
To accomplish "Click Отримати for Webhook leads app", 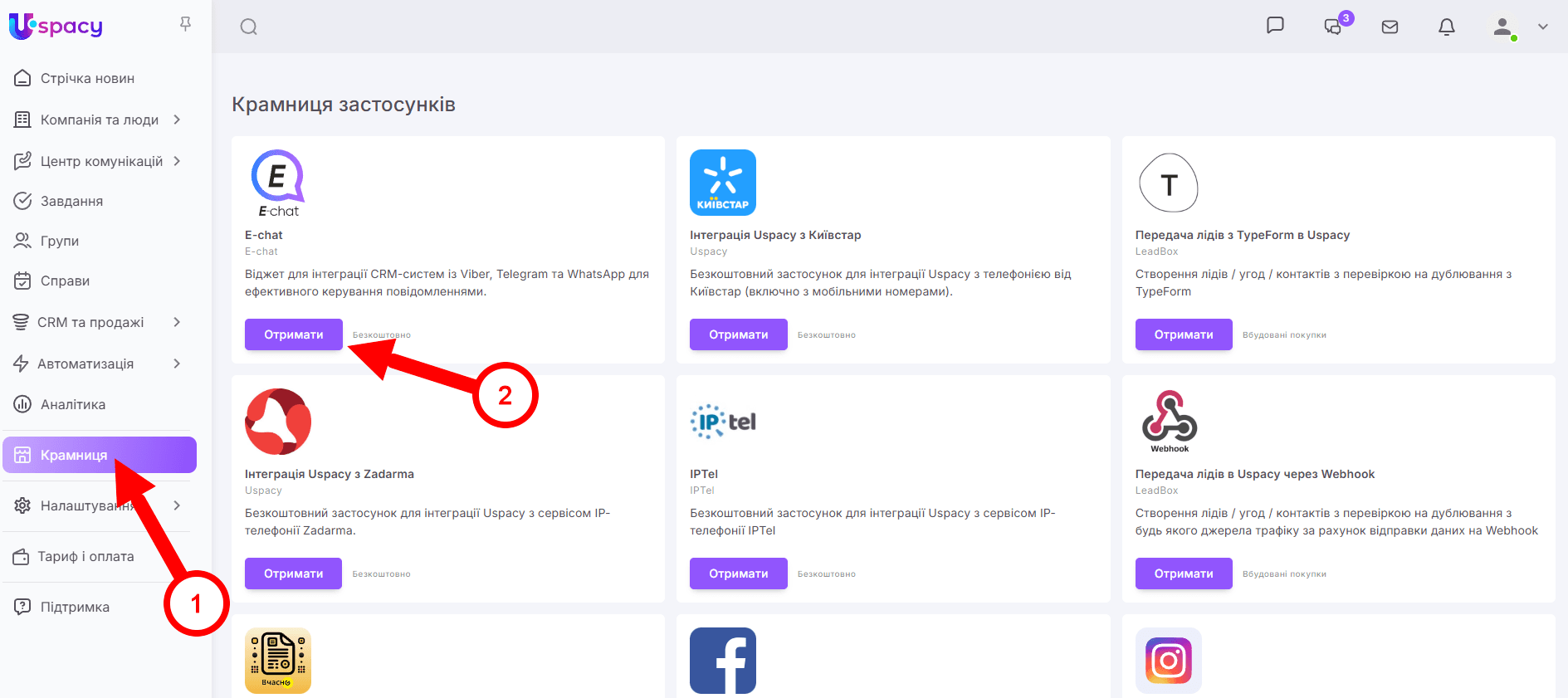I will (1184, 574).
